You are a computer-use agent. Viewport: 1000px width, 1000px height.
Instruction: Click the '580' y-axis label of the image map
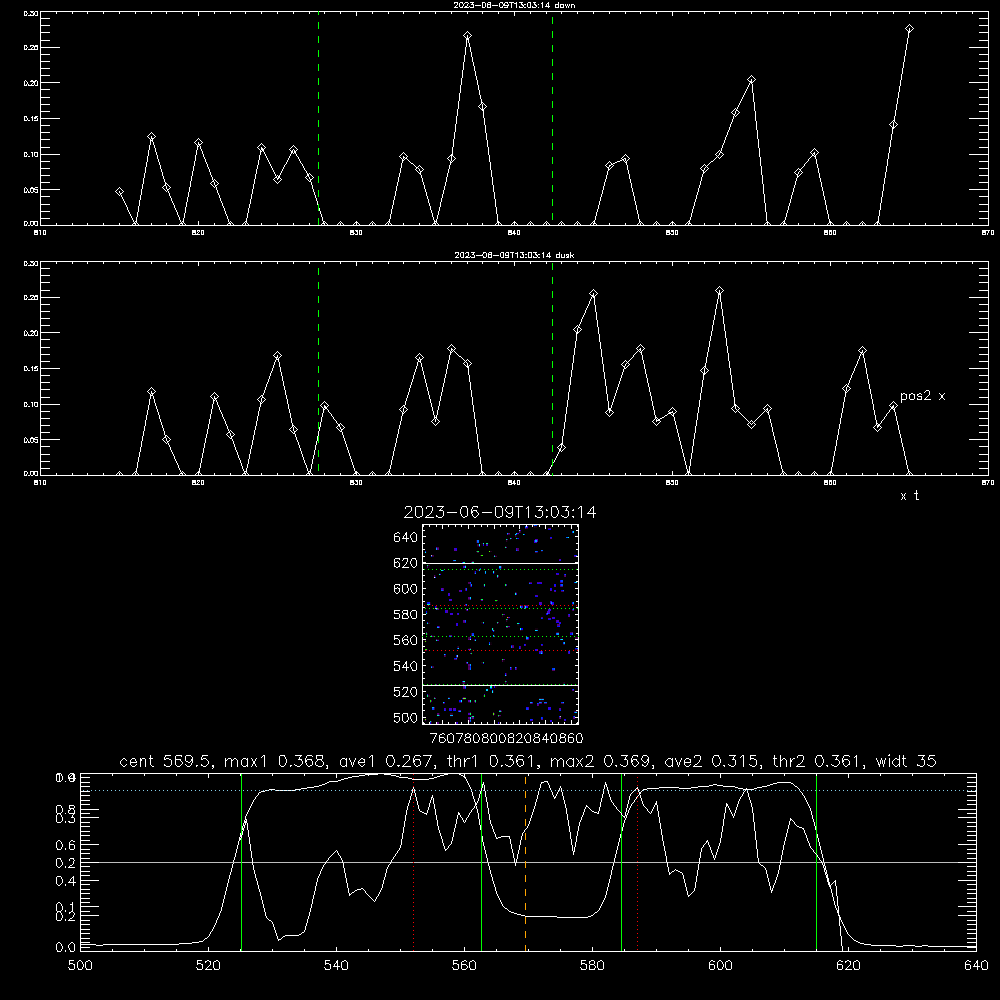[x=406, y=615]
